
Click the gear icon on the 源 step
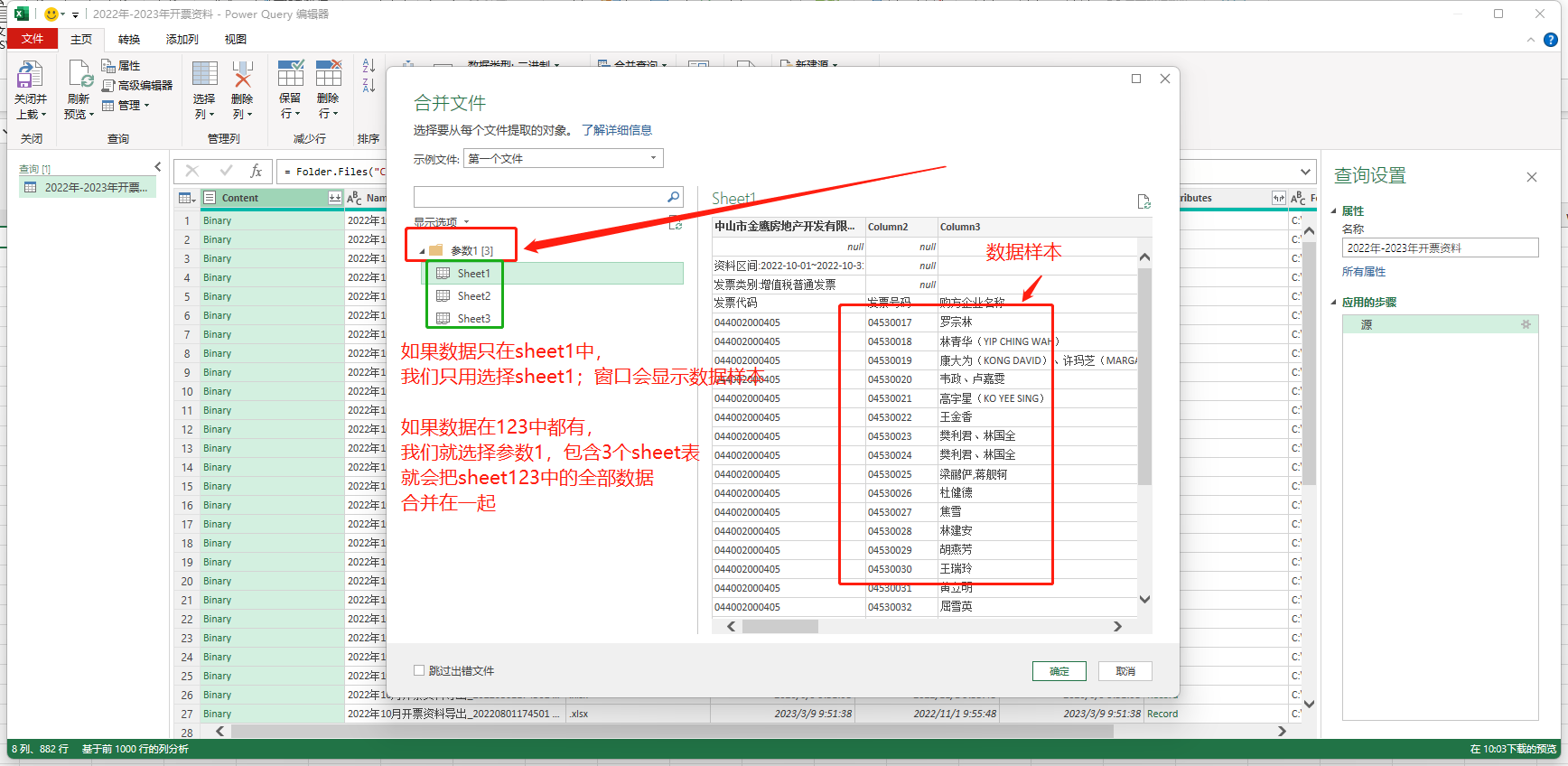(x=1526, y=324)
